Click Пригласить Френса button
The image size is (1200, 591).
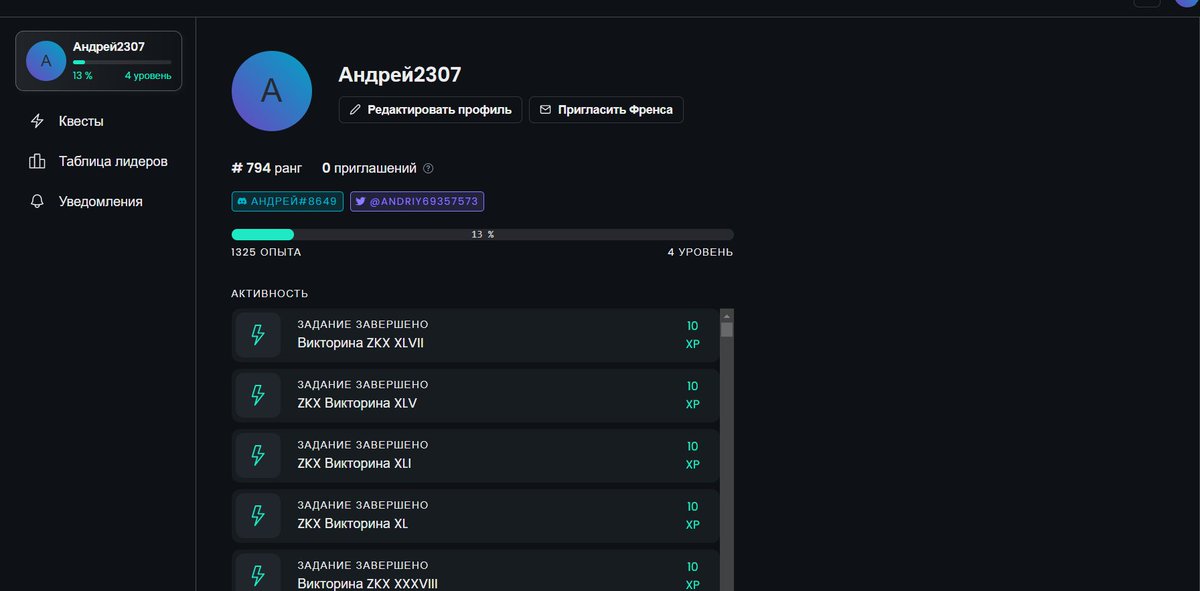(606, 110)
